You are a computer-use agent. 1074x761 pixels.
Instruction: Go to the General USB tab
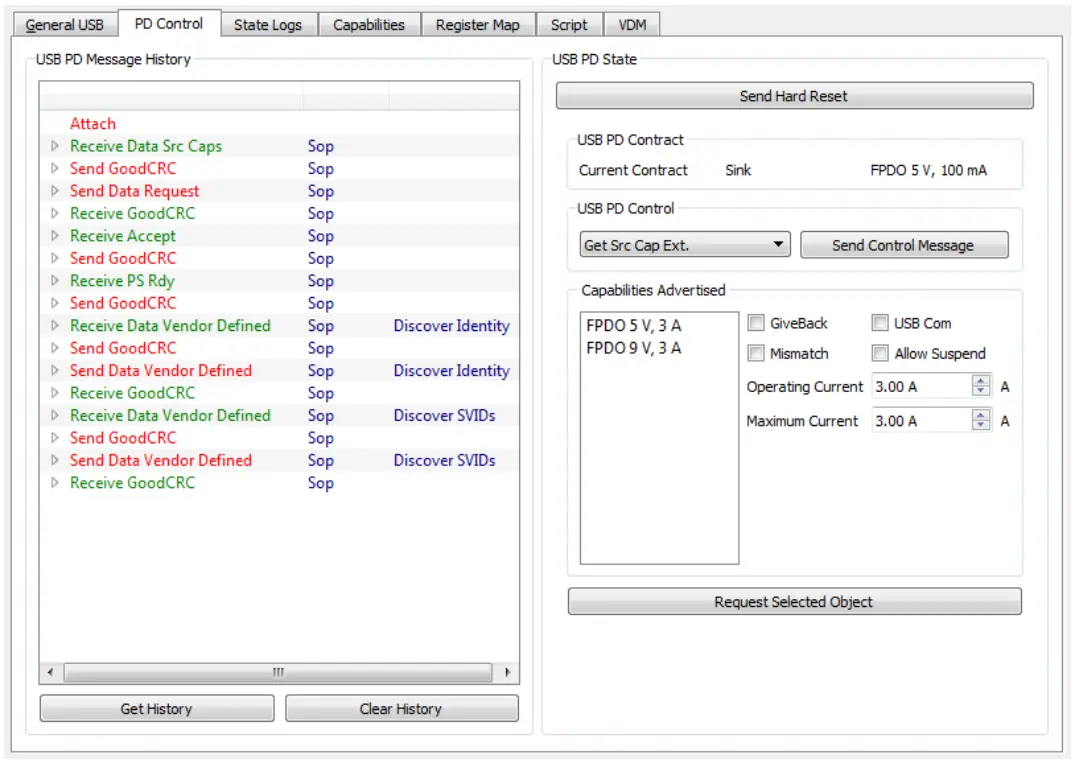tap(64, 24)
